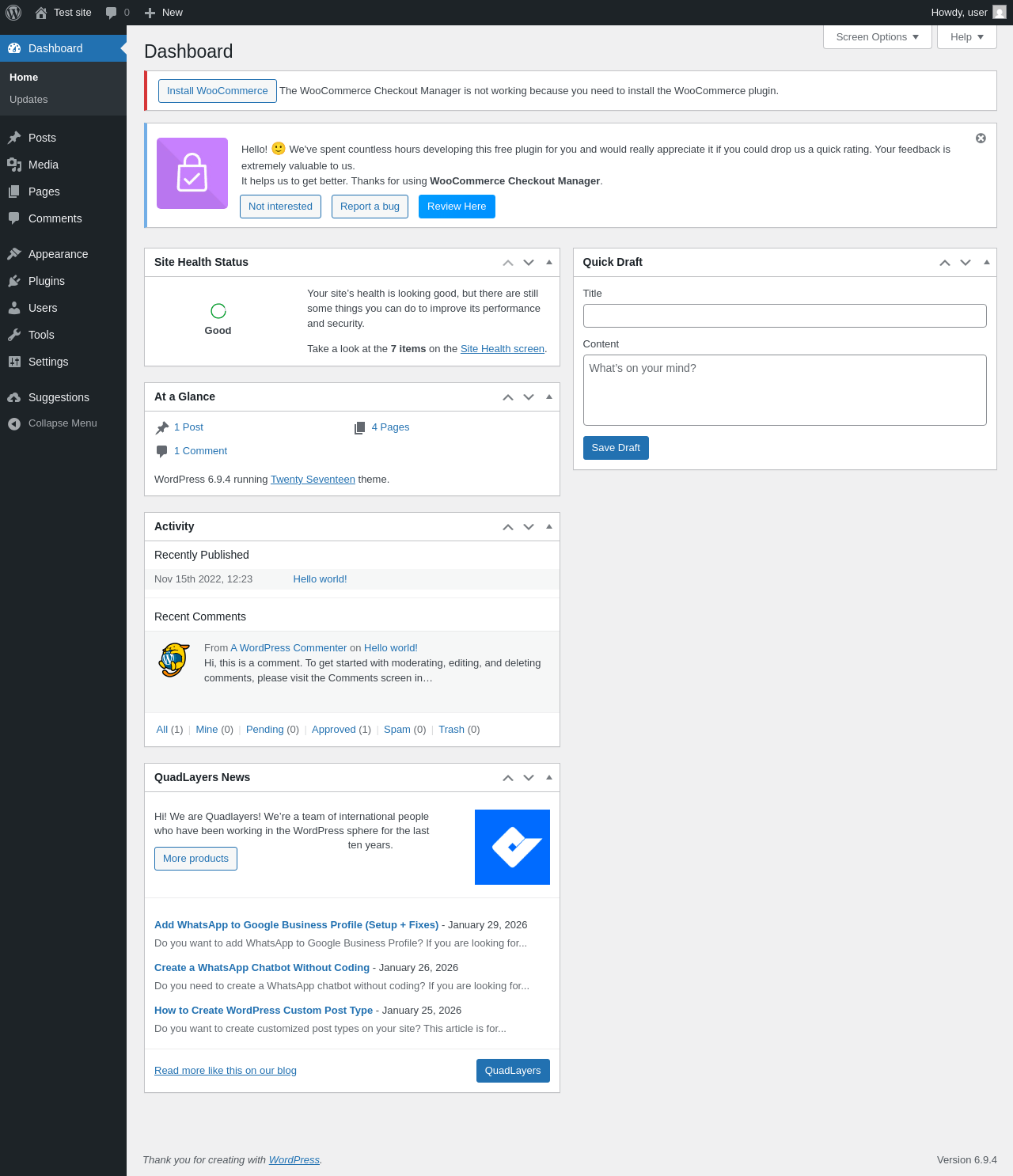Filter comments by Pending link
This screenshot has width=1013, height=1176.
coord(264,730)
